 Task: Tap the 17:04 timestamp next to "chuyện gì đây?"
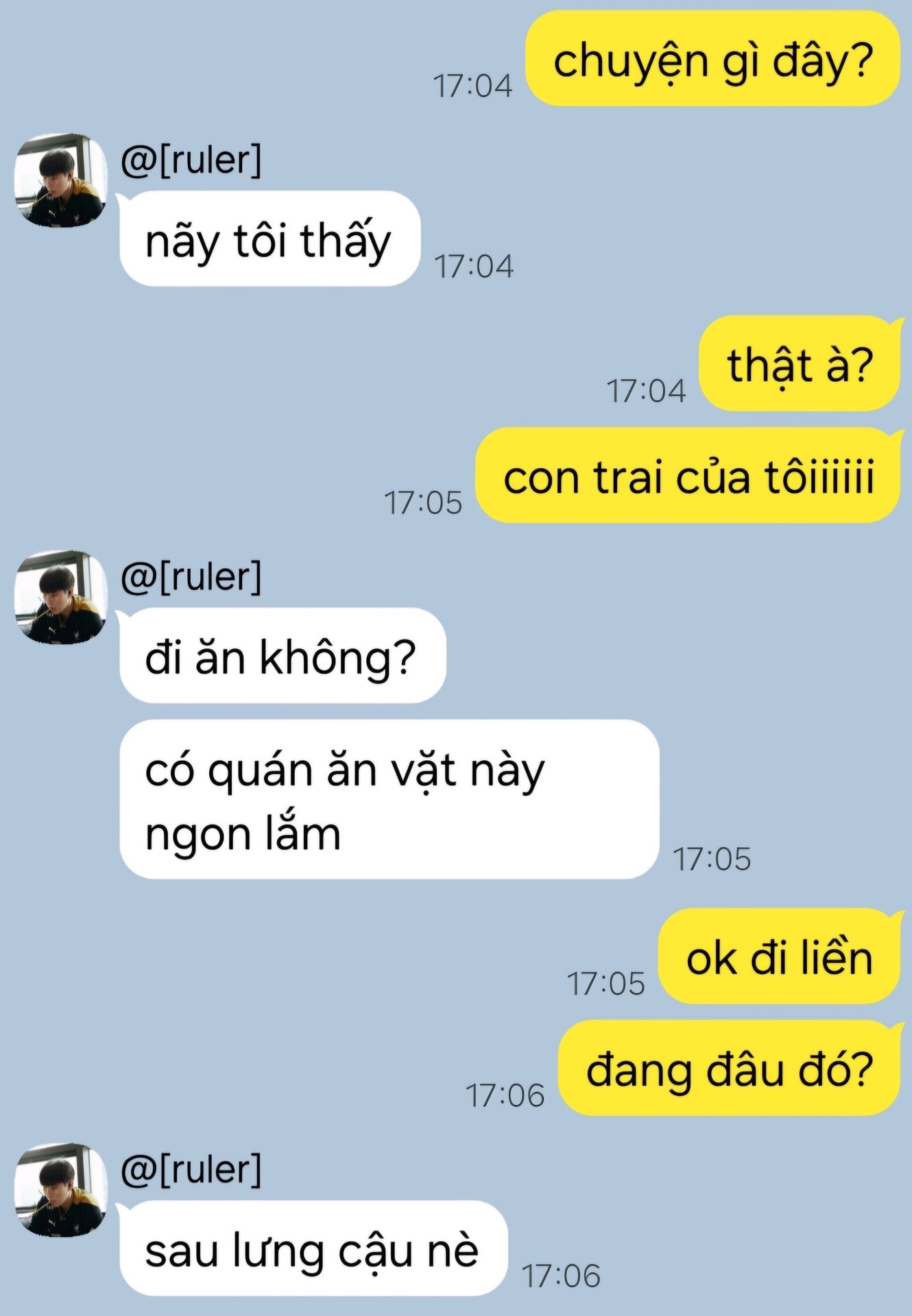click(x=472, y=86)
